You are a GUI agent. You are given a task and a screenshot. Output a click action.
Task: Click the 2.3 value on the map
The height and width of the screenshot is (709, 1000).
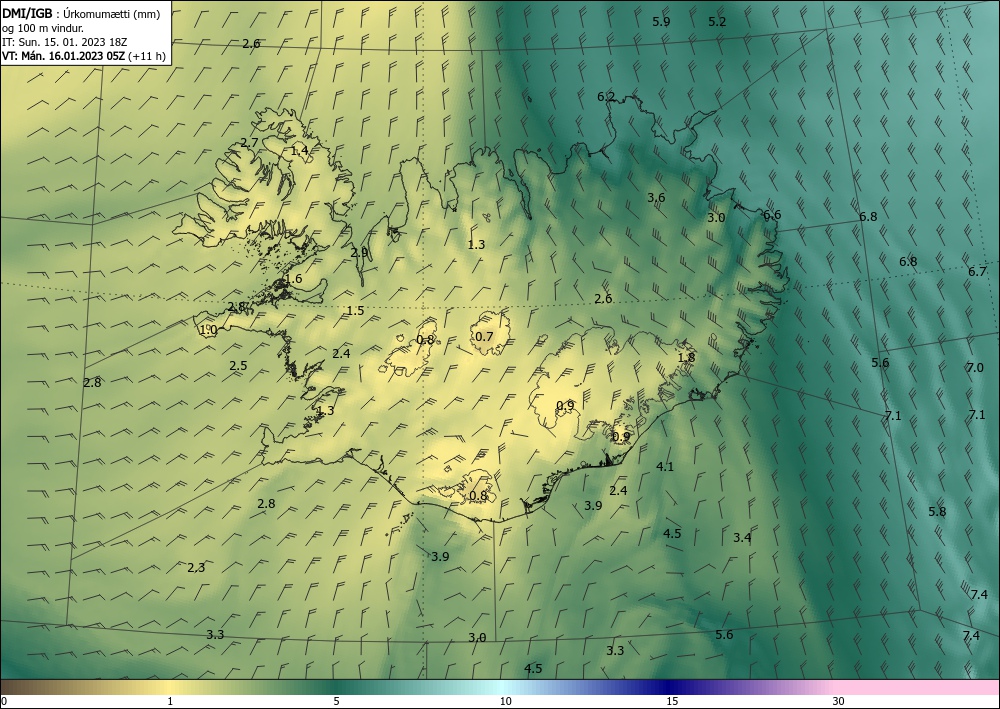[196, 567]
